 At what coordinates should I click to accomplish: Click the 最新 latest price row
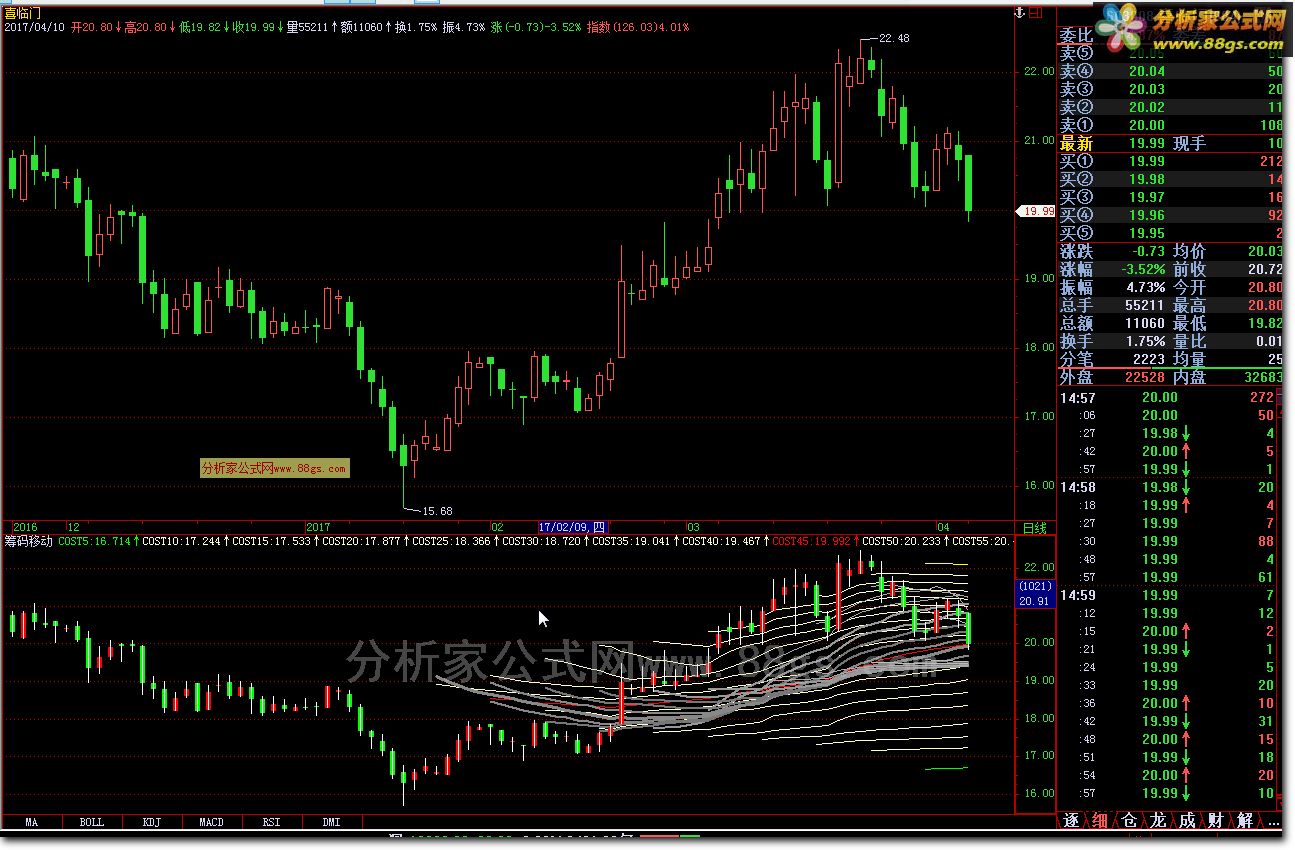(x=1171, y=143)
